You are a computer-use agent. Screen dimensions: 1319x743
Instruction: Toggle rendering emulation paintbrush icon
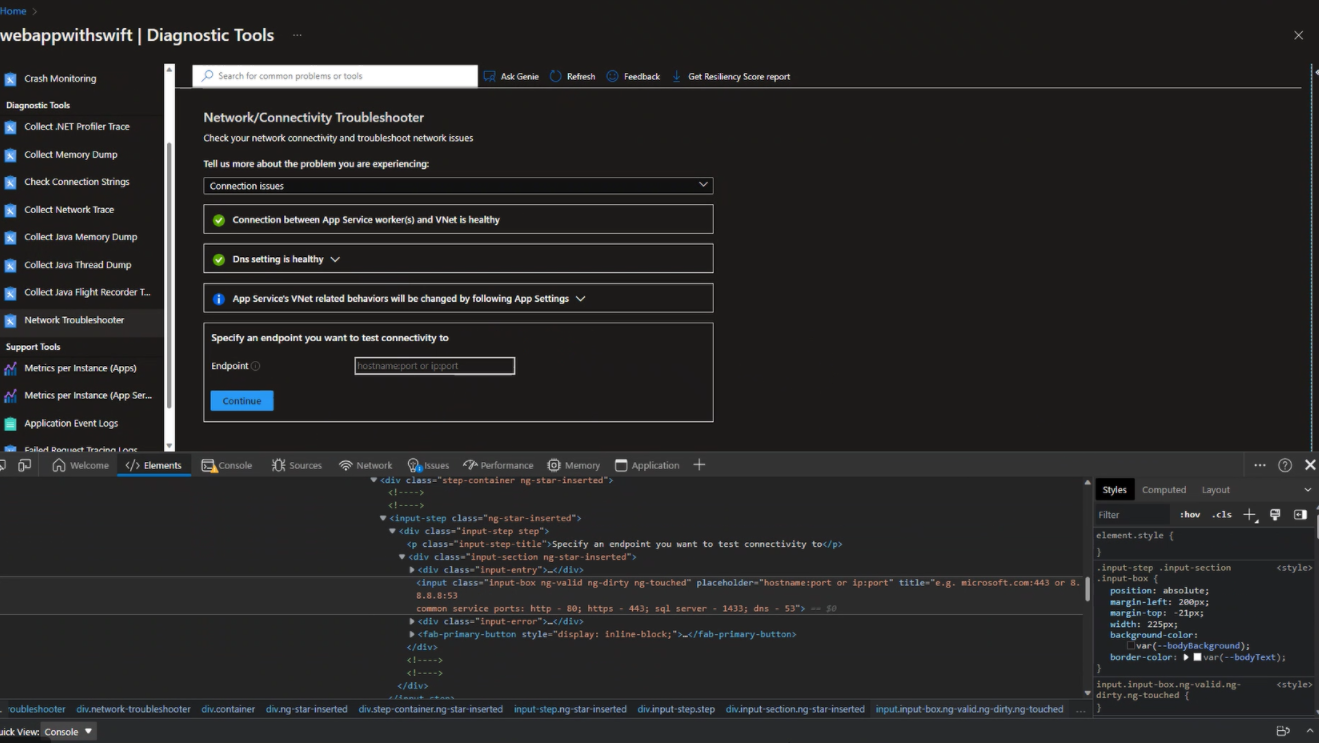pyautogui.click(x=1275, y=514)
